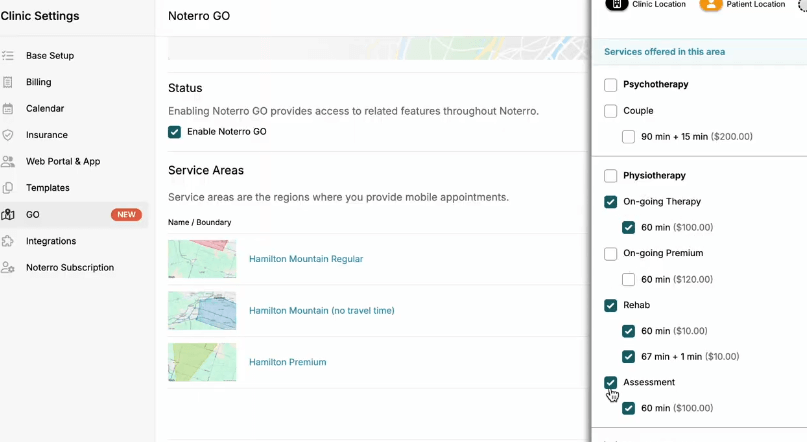This screenshot has height=442, width=807.
Task: Click the Clinic Settings sidebar title
Action: pos(40,16)
